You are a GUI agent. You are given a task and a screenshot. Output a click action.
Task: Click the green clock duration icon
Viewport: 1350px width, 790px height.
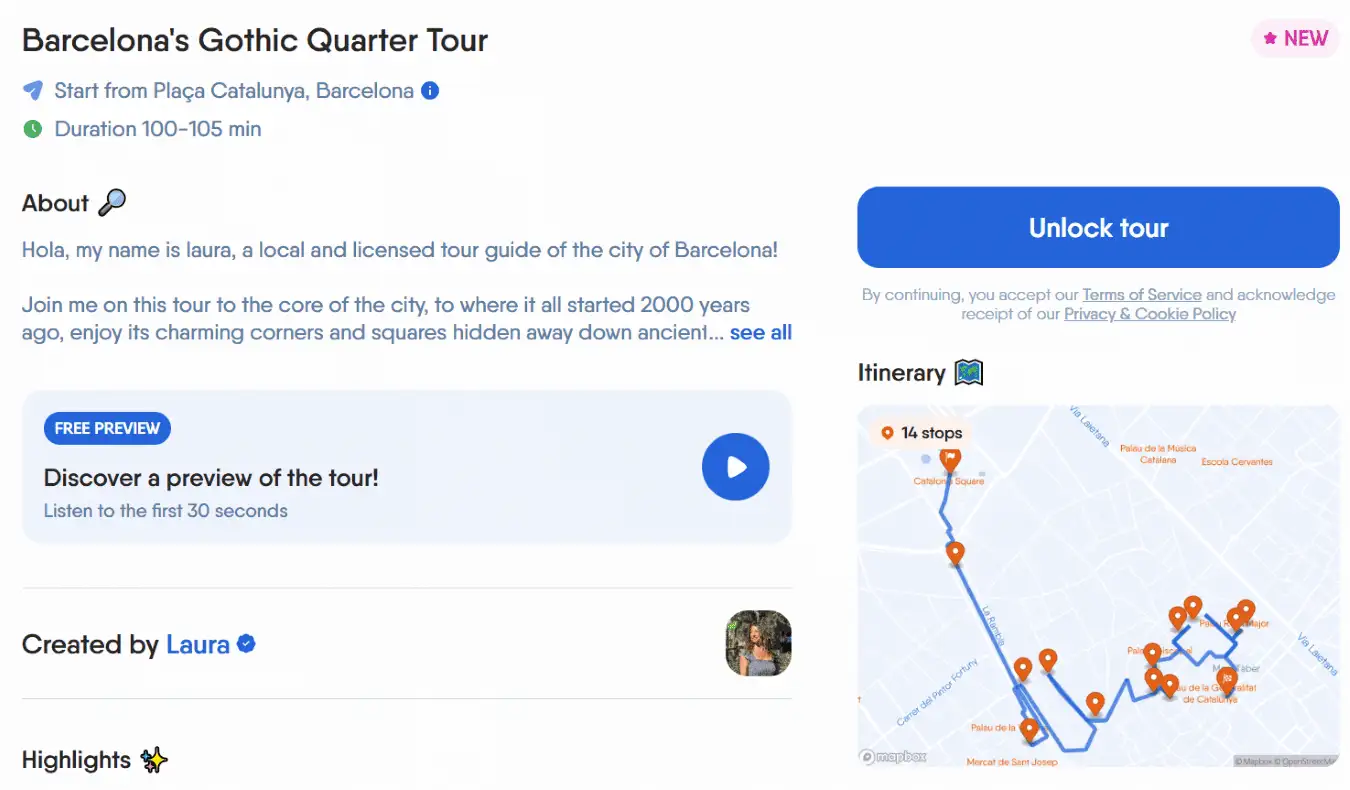coord(33,129)
